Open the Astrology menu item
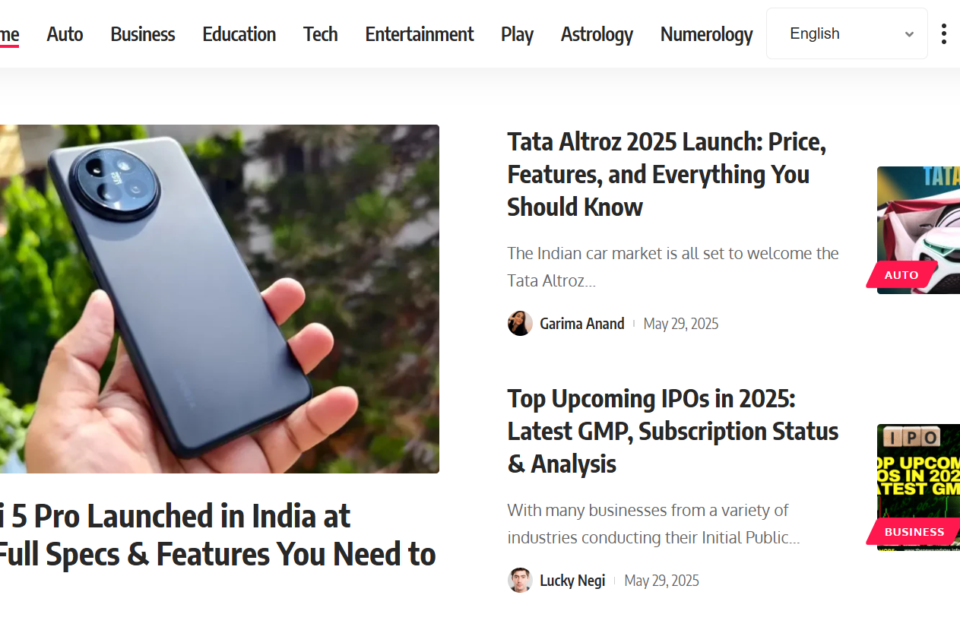This screenshot has height=630, width=960. pyautogui.click(x=597, y=34)
